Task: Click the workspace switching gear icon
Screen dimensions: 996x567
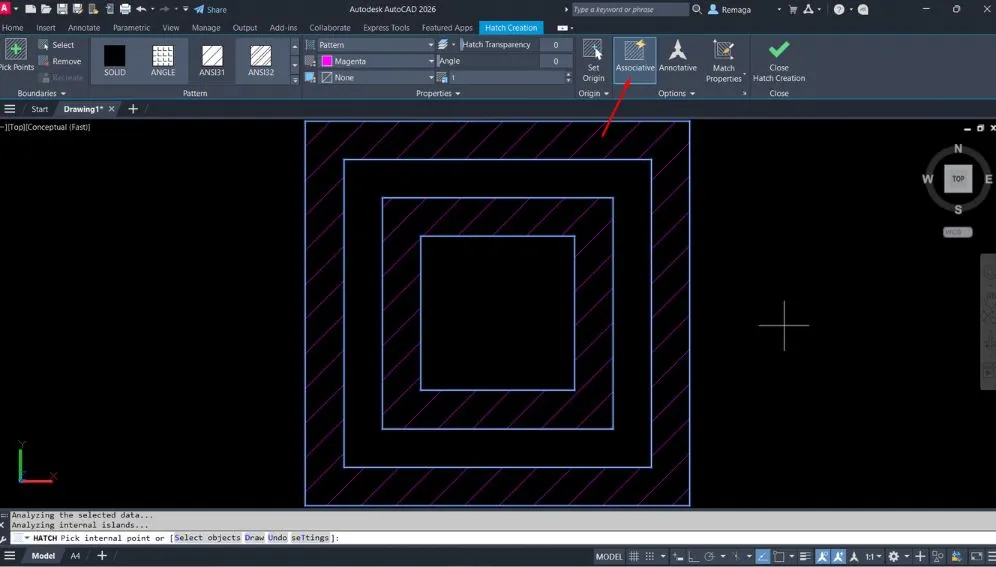Action: pyautogui.click(x=894, y=556)
